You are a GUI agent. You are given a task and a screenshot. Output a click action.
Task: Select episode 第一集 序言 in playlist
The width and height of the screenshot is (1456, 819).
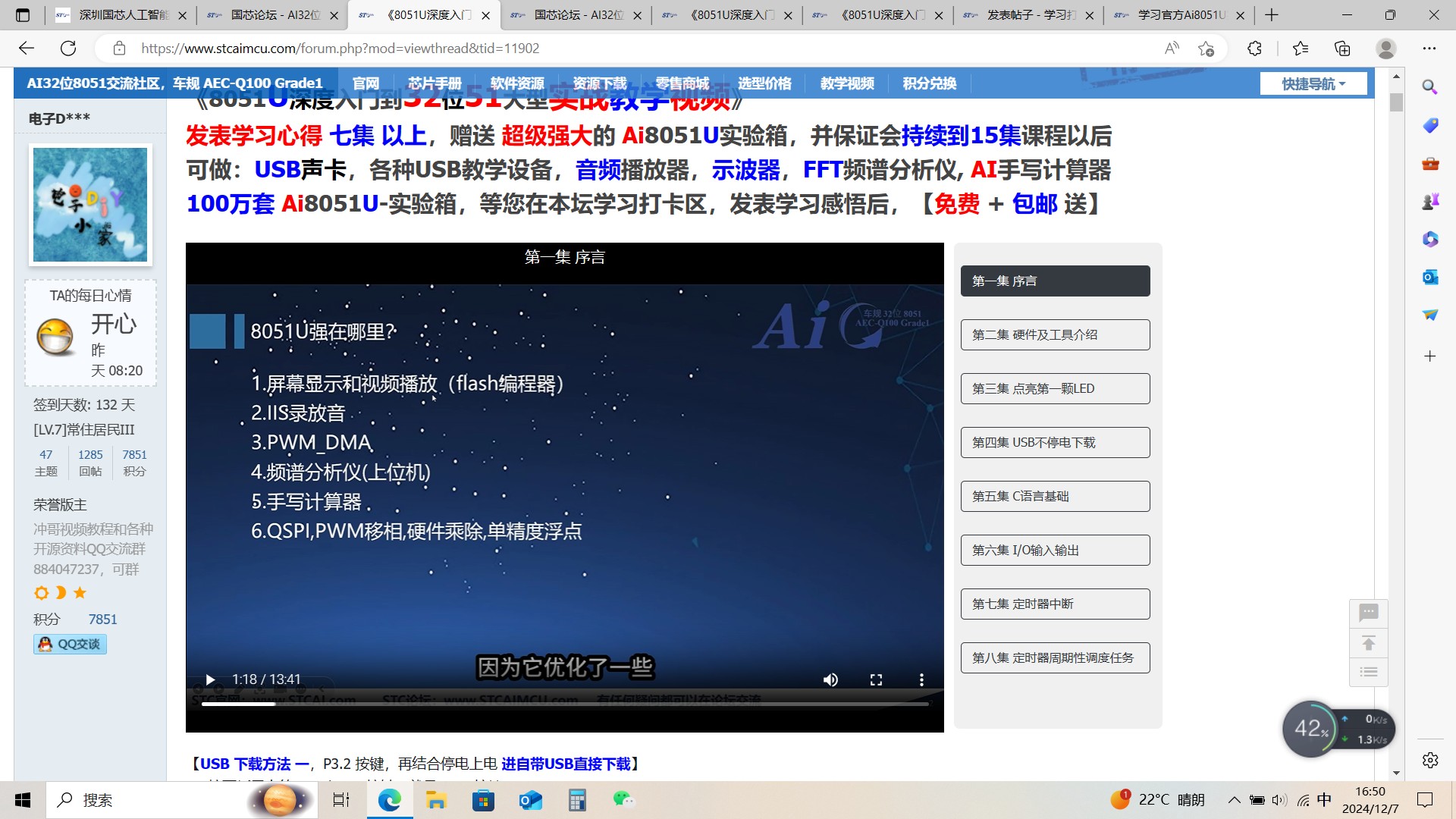pyautogui.click(x=1055, y=281)
